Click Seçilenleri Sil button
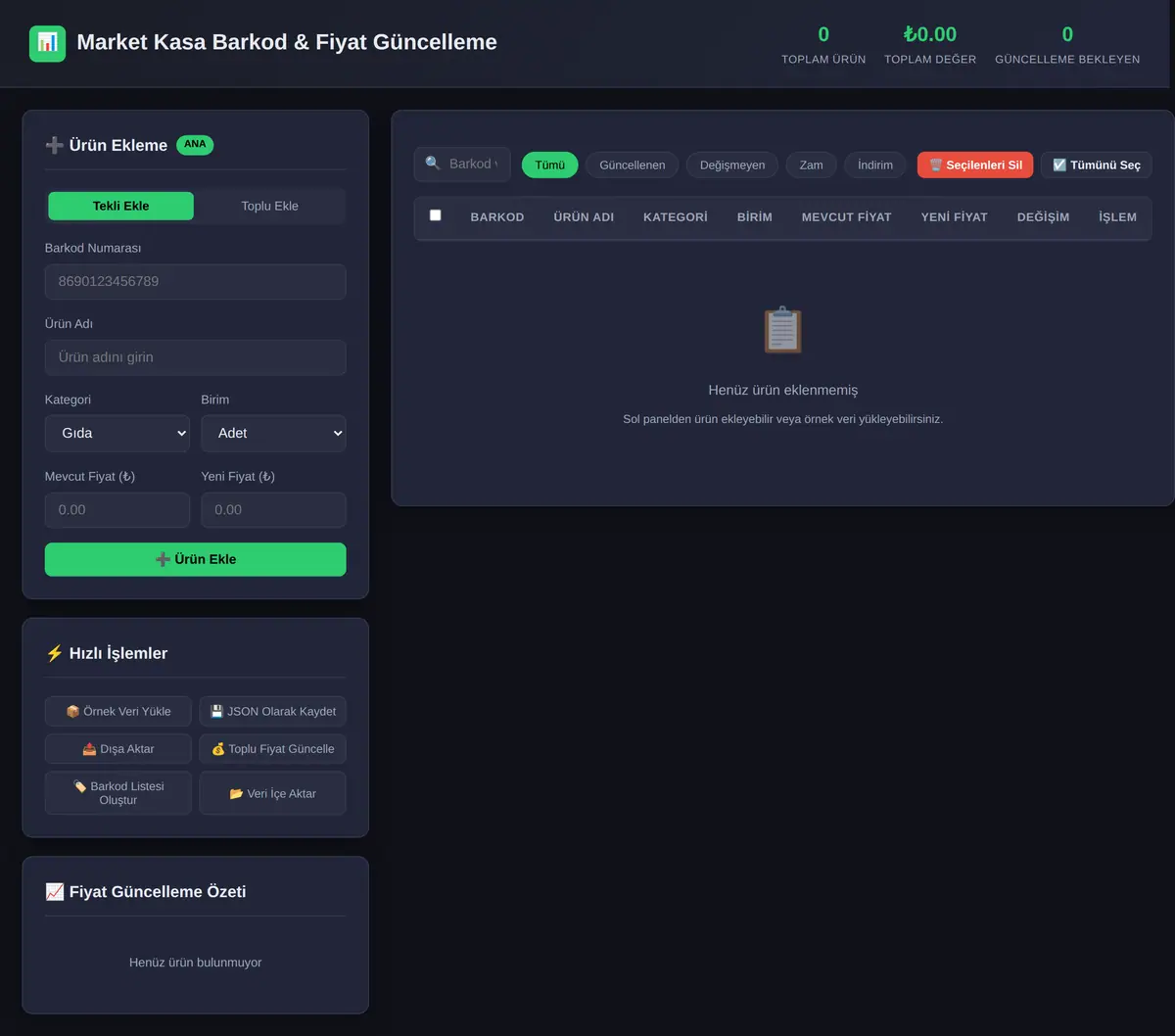Screen dimensions: 1175x1036 point(975,165)
